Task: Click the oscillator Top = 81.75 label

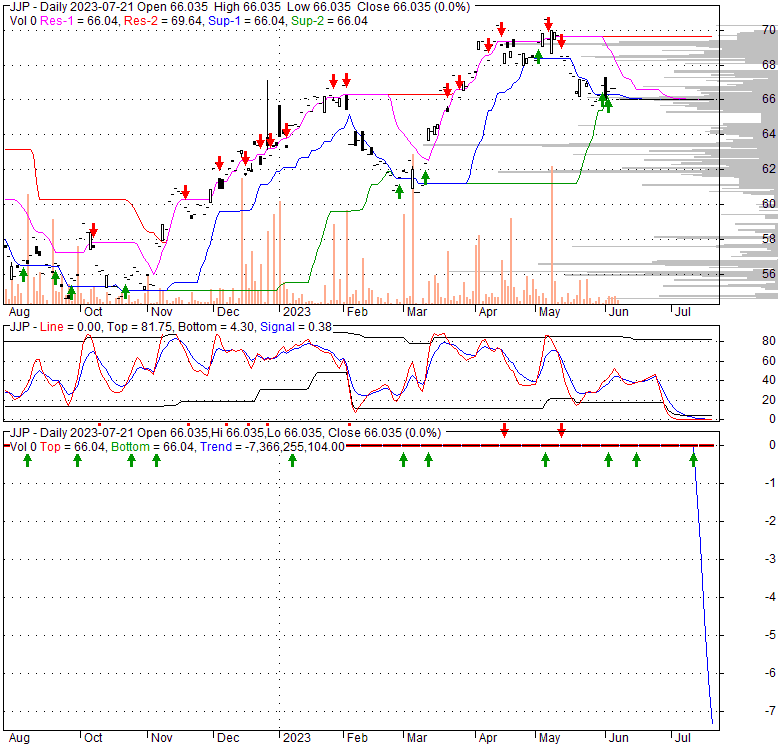Action: click(140, 327)
